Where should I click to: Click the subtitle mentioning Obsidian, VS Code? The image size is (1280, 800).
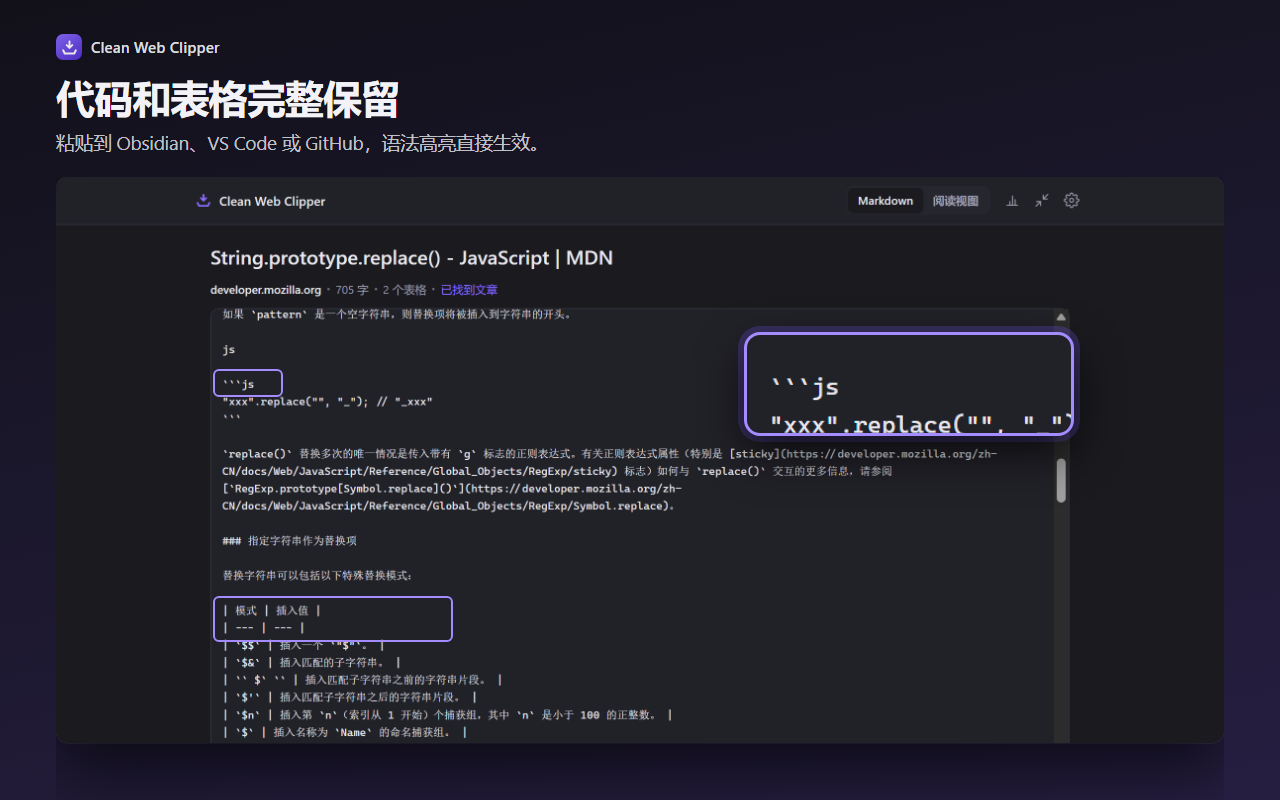(302, 144)
